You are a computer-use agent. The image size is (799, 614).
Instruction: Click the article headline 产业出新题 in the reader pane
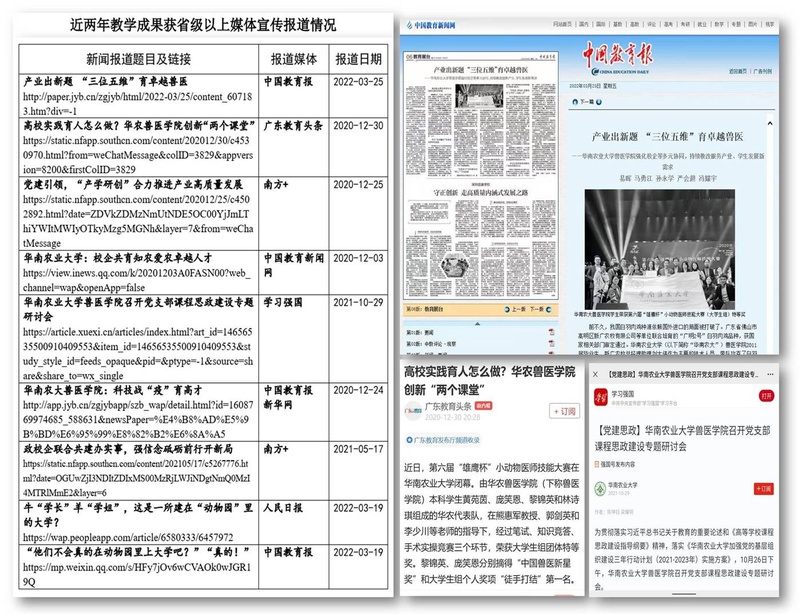point(667,137)
